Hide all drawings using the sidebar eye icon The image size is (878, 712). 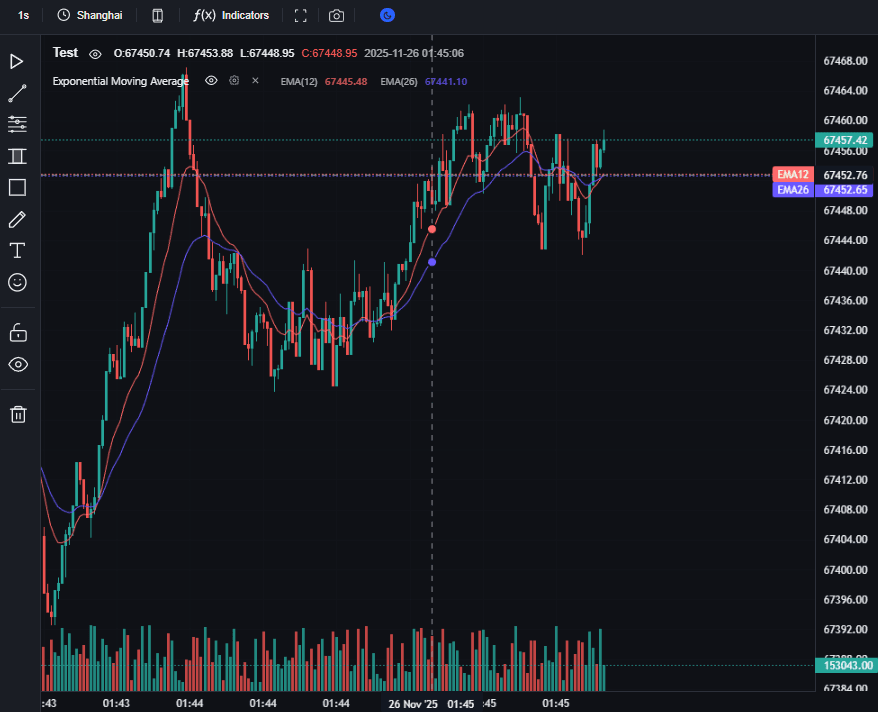tap(17, 364)
